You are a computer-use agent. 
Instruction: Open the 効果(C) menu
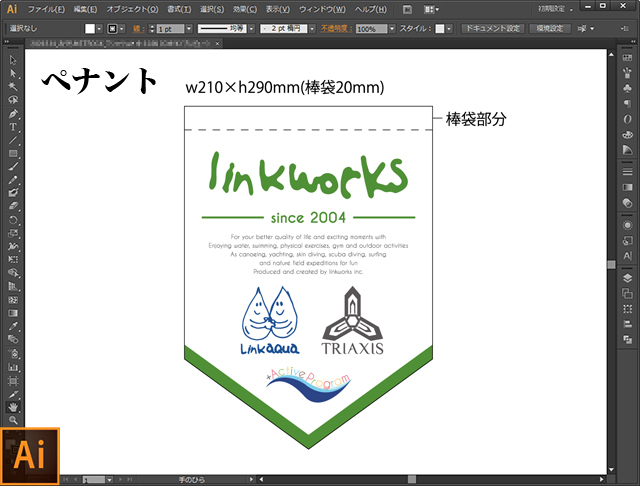[x=245, y=9]
